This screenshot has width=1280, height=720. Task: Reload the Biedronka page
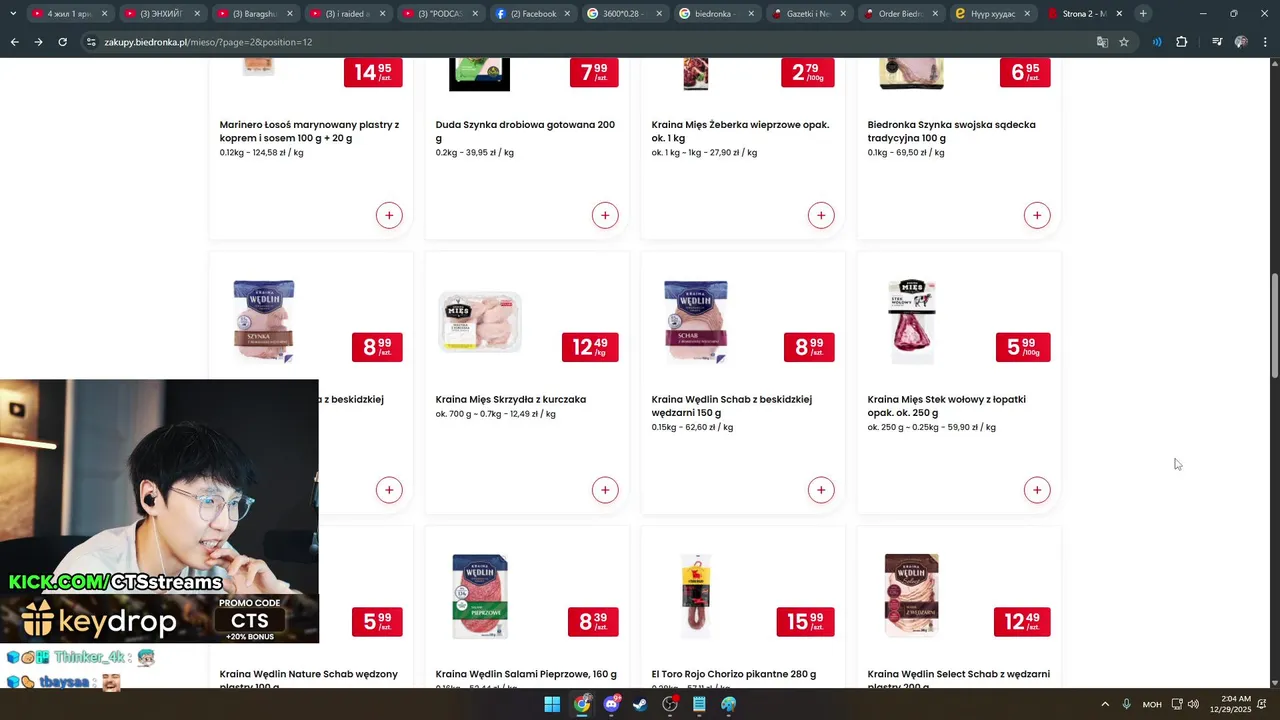point(62,42)
